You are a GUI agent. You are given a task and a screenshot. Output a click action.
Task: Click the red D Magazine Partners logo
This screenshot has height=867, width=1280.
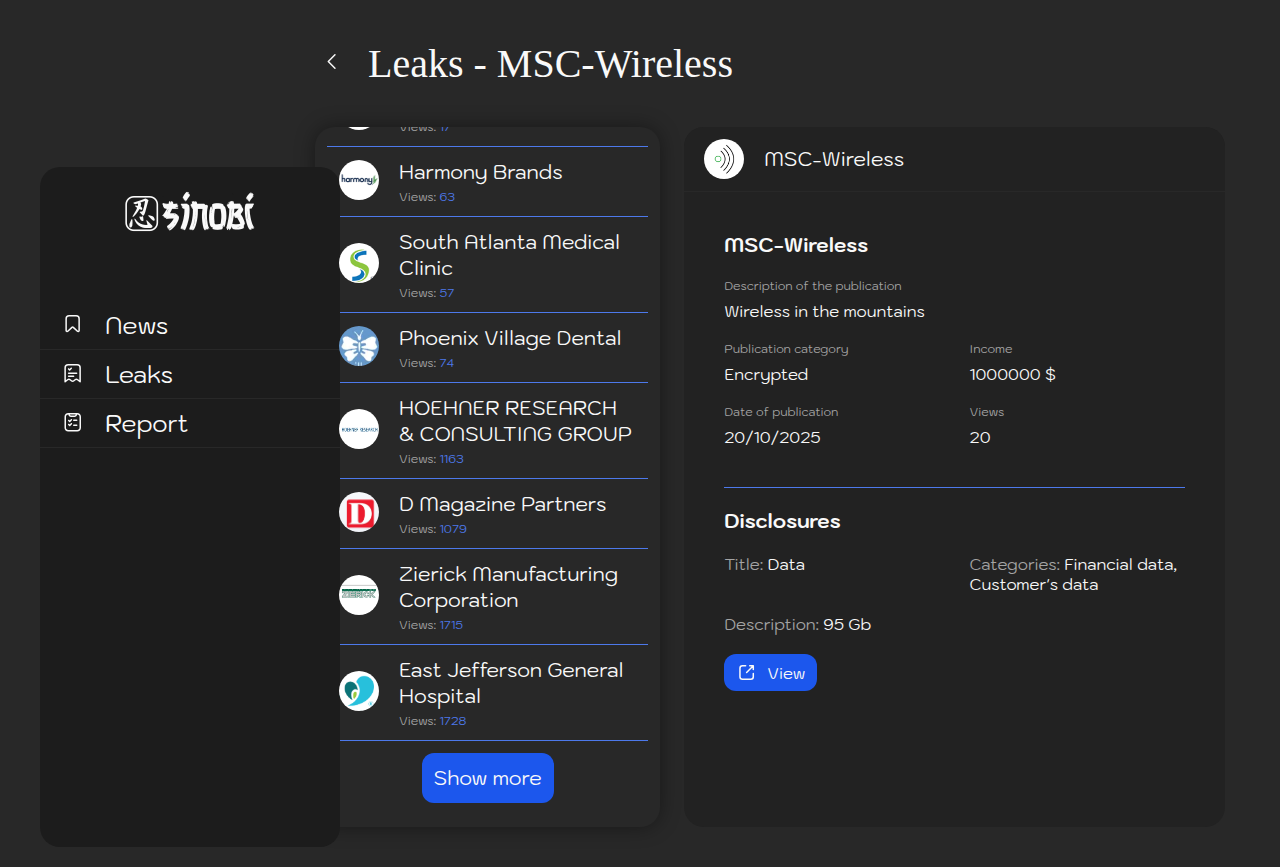359,512
